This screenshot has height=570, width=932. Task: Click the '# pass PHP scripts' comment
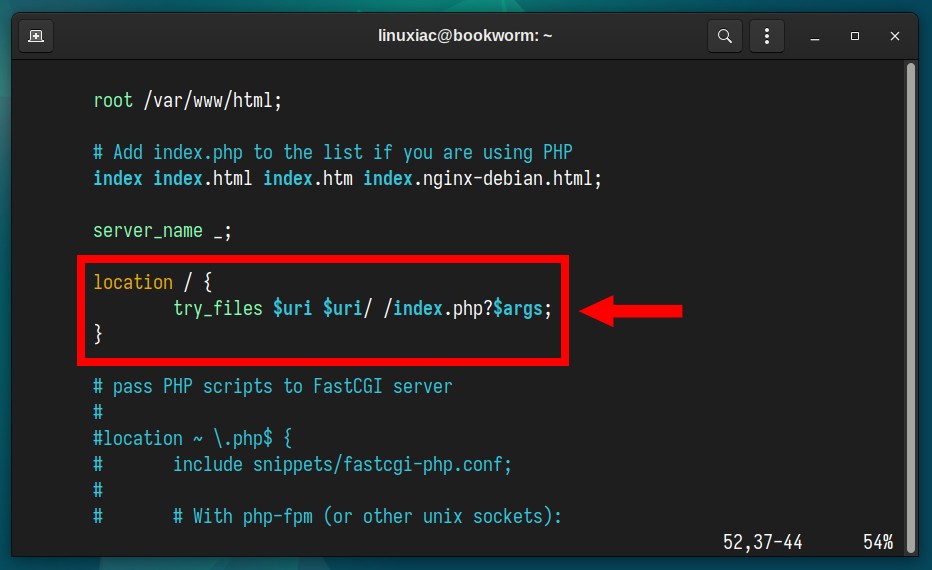point(272,386)
